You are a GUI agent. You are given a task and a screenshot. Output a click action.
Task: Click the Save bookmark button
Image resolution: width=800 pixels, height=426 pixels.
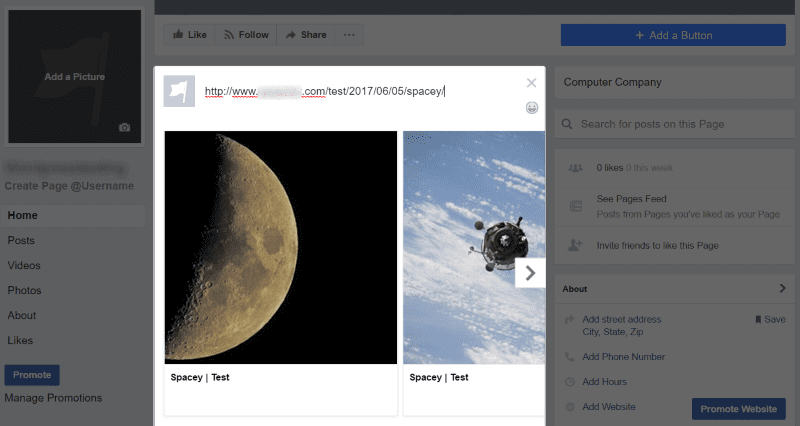pyautogui.click(x=770, y=319)
